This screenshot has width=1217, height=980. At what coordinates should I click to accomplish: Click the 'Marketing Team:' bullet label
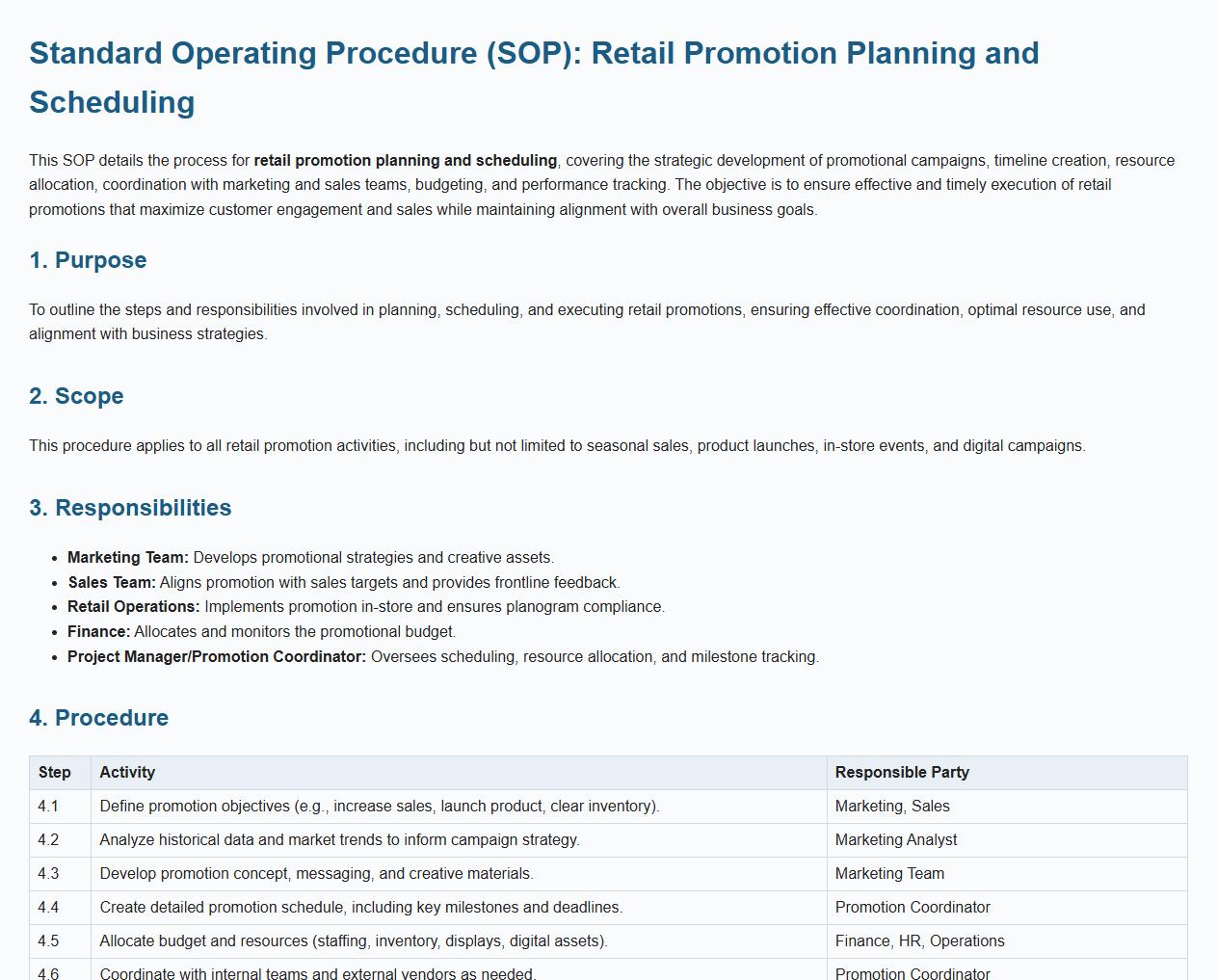tap(127, 558)
